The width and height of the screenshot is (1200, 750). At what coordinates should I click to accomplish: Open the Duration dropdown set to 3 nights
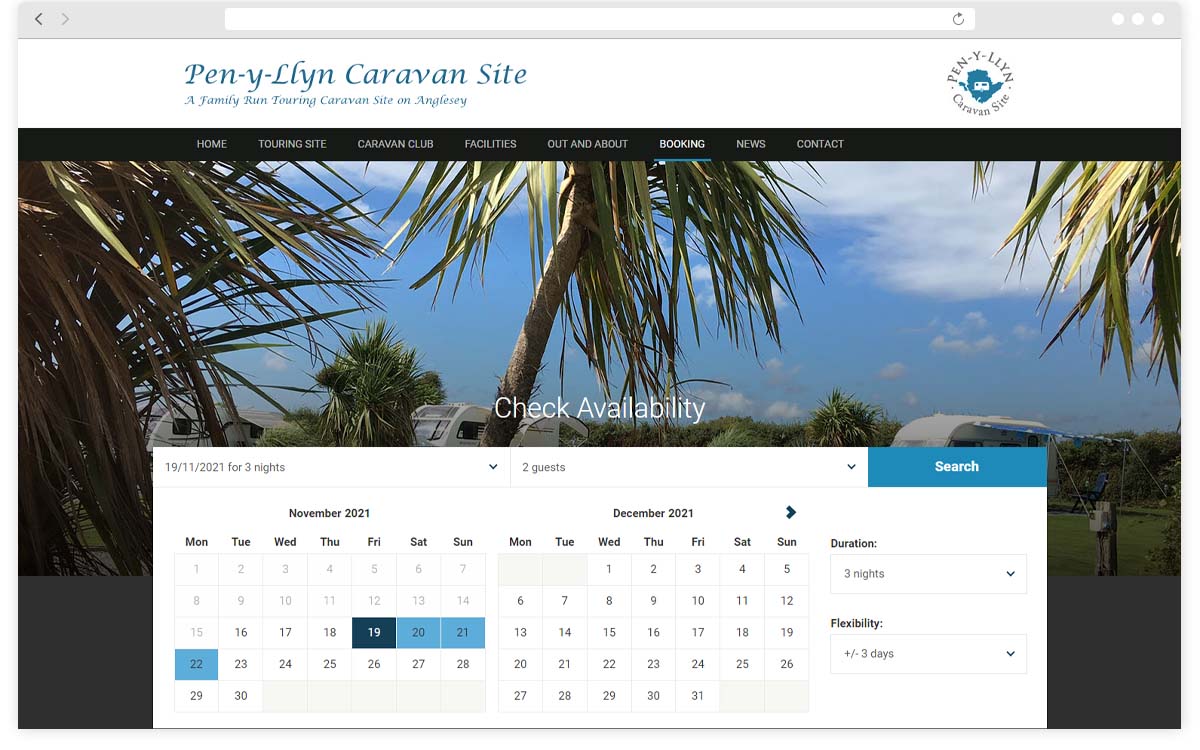[928, 574]
